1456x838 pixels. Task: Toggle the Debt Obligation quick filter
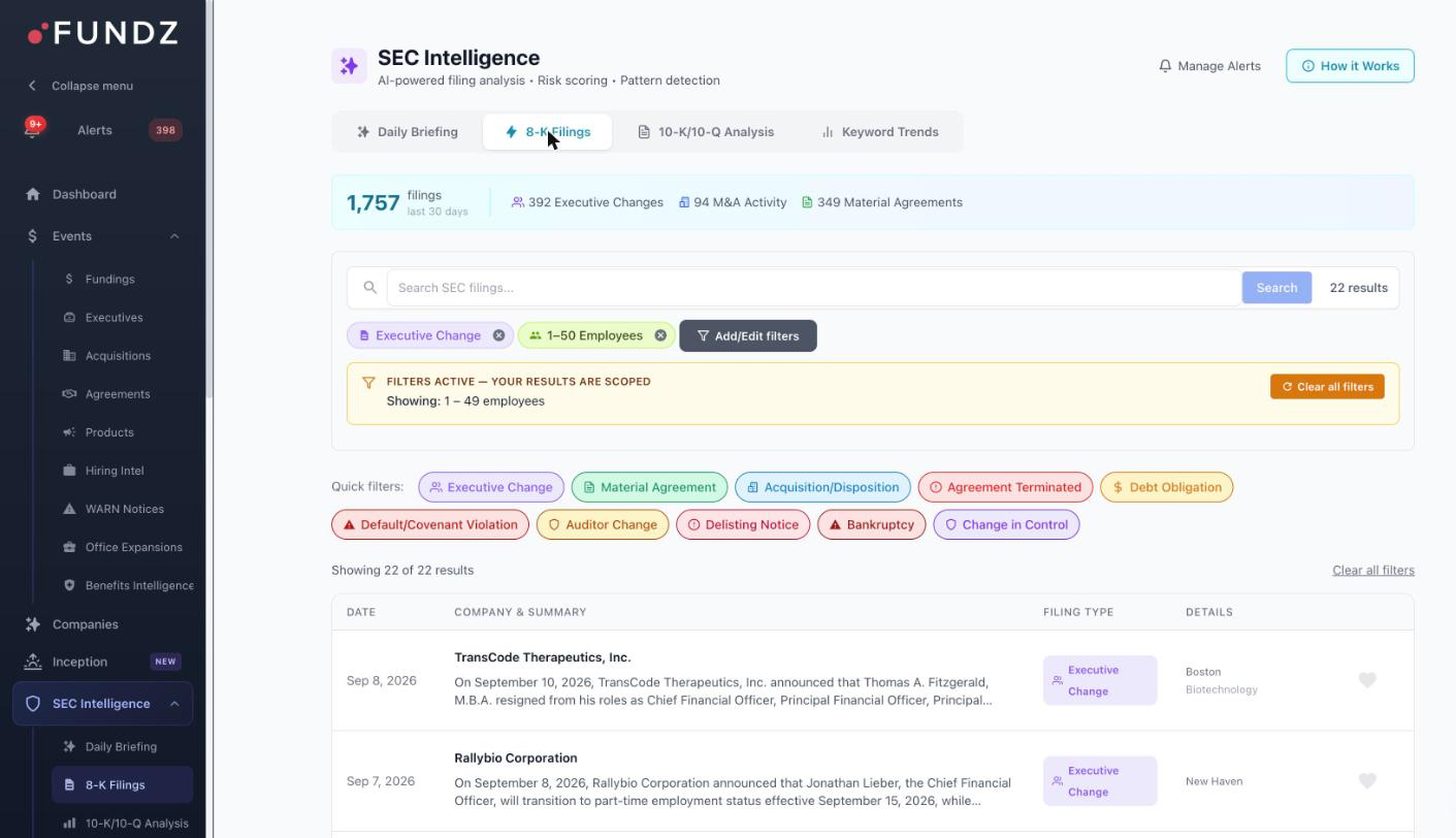(1167, 488)
